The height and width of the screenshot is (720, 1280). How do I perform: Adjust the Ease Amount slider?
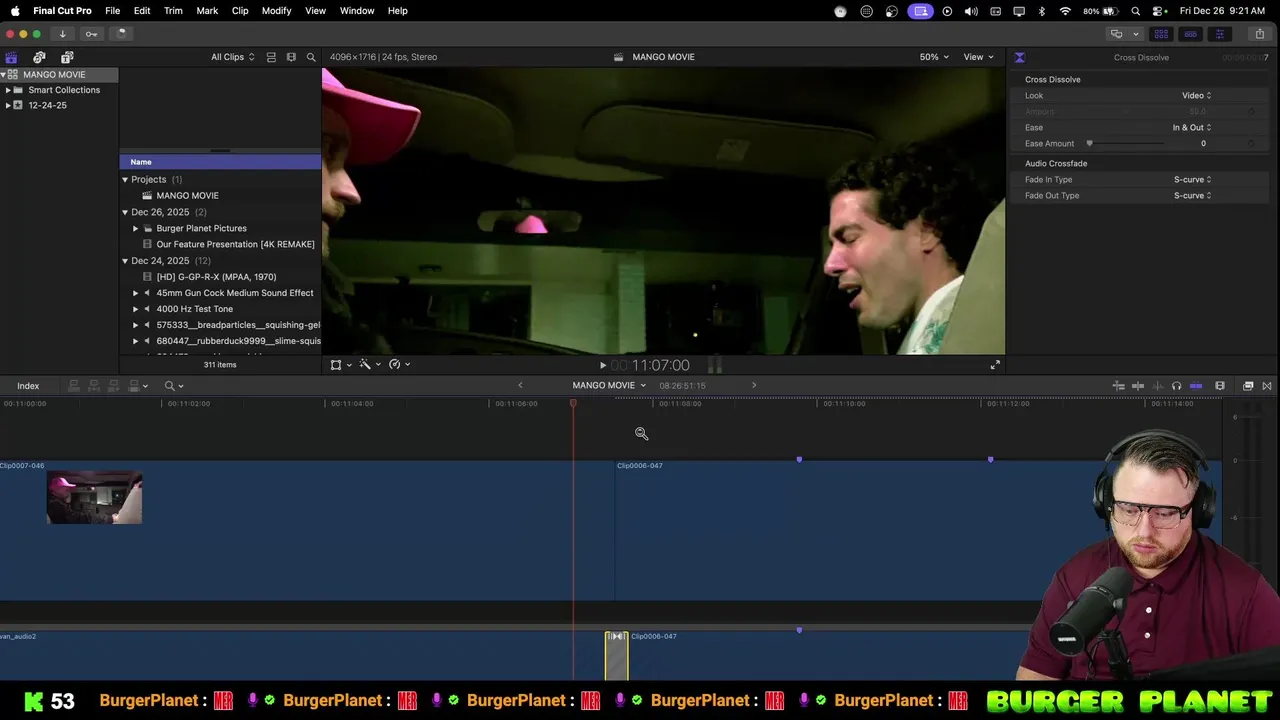click(x=1090, y=143)
